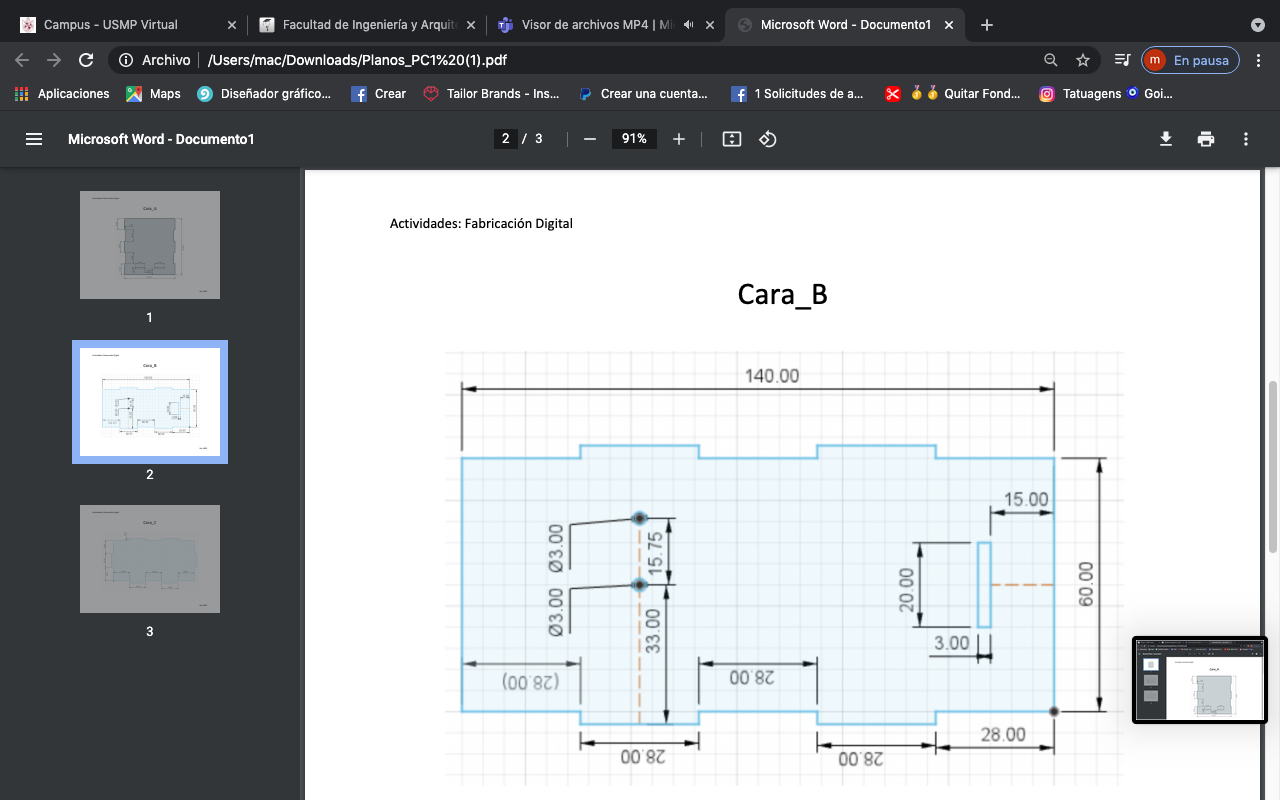Reload the current page
The height and width of the screenshot is (800, 1280).
(86, 60)
